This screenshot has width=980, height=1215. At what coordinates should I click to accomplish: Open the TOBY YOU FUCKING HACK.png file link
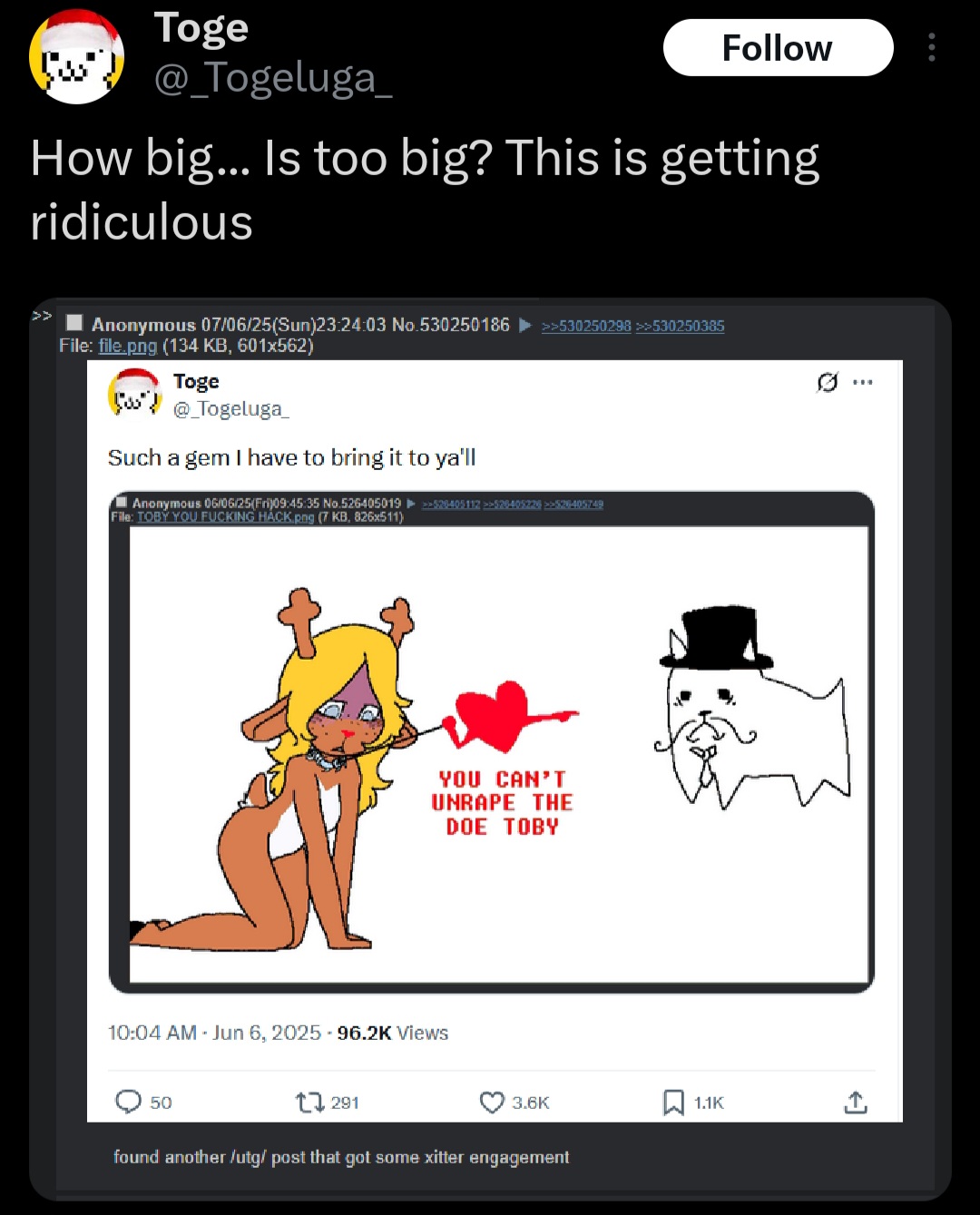click(225, 516)
